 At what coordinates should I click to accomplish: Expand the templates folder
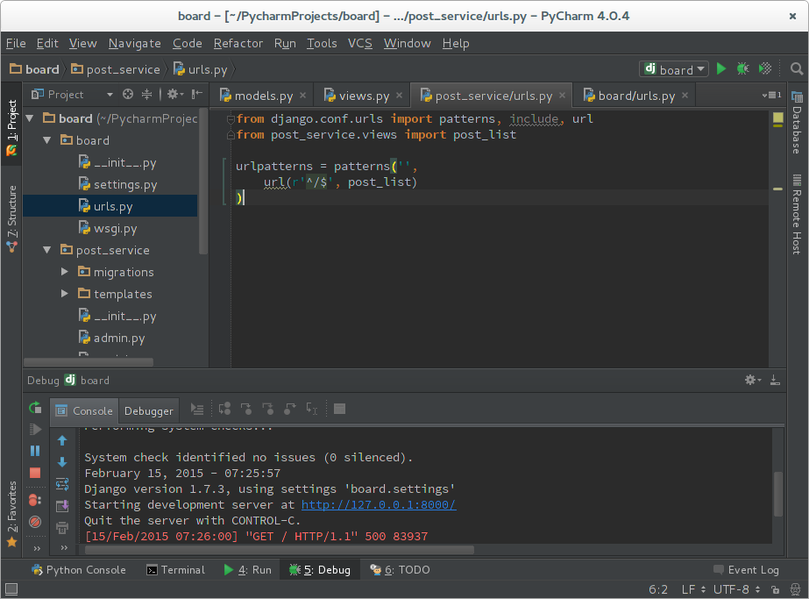coord(64,294)
